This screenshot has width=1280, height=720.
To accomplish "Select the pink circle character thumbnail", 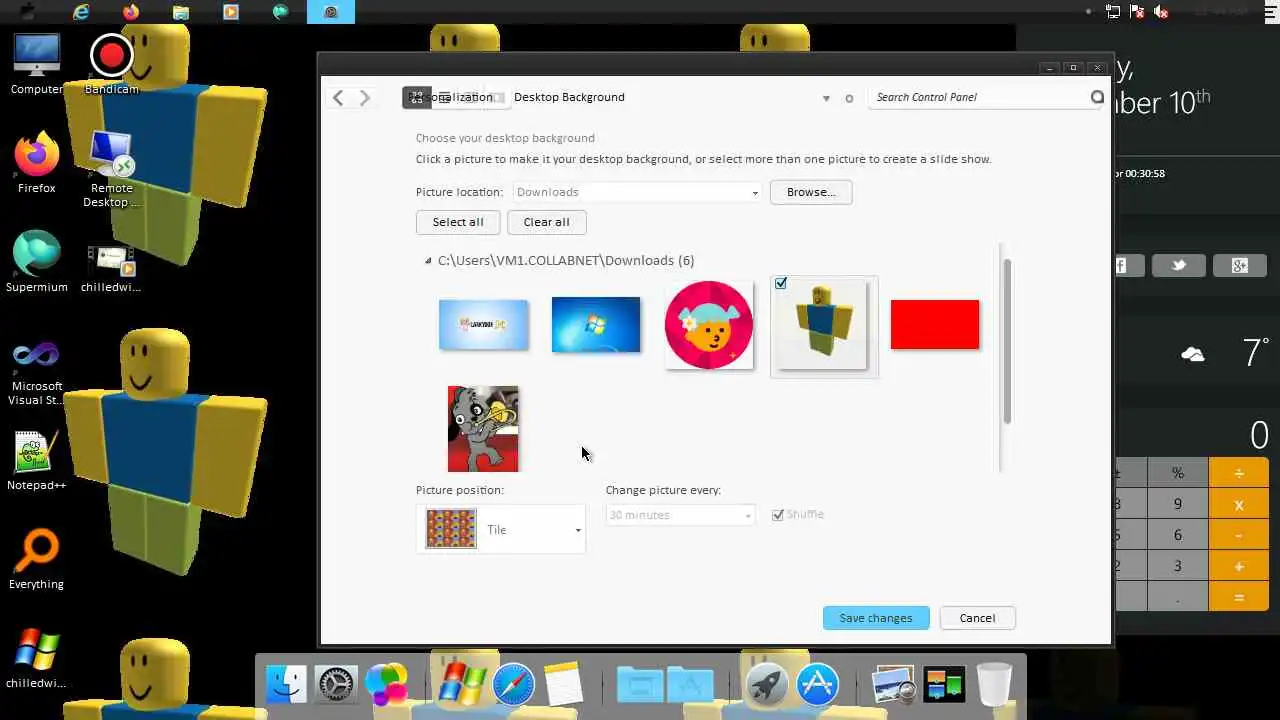I will click(x=709, y=324).
